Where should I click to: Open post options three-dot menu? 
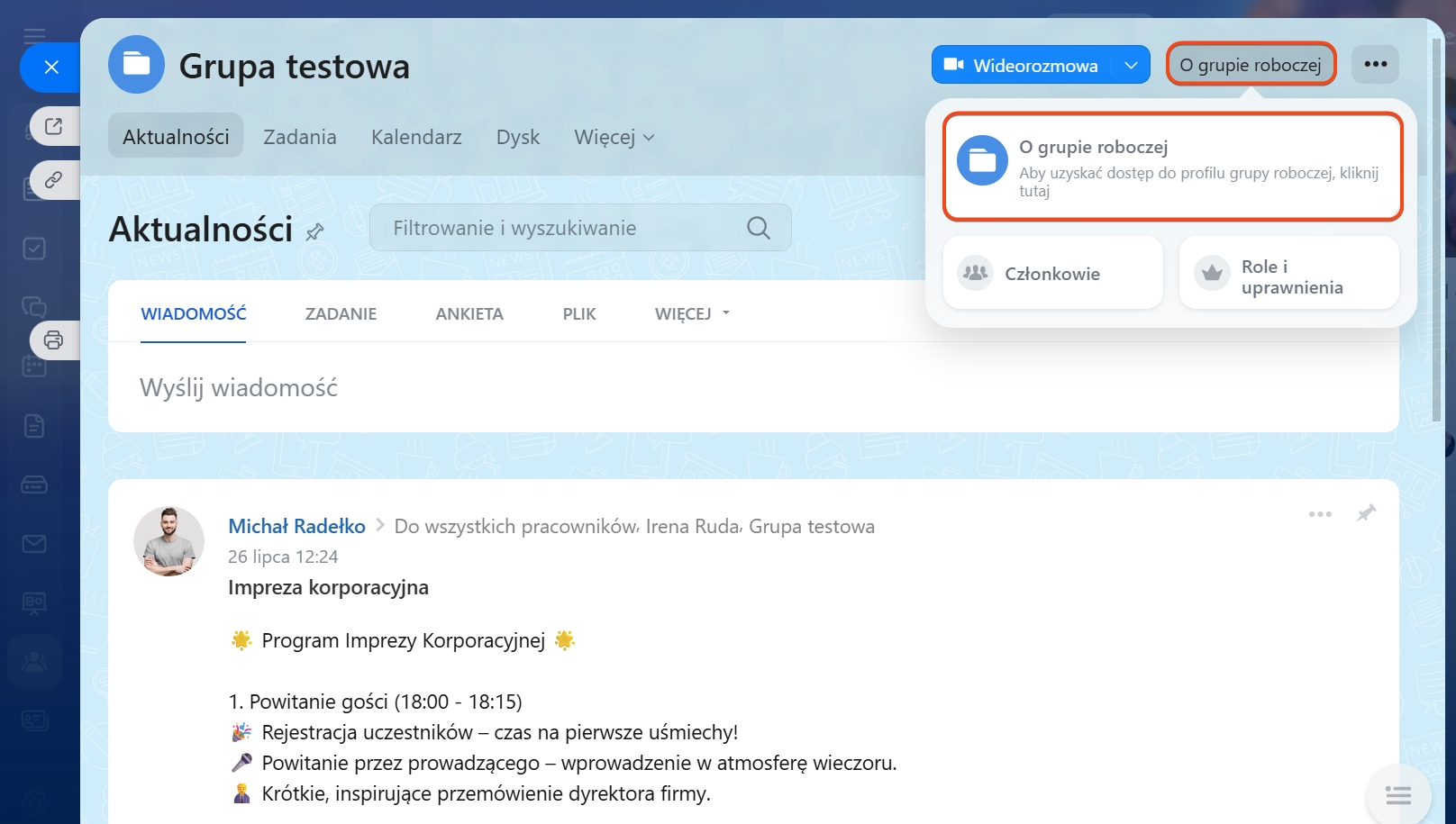coord(1320,513)
